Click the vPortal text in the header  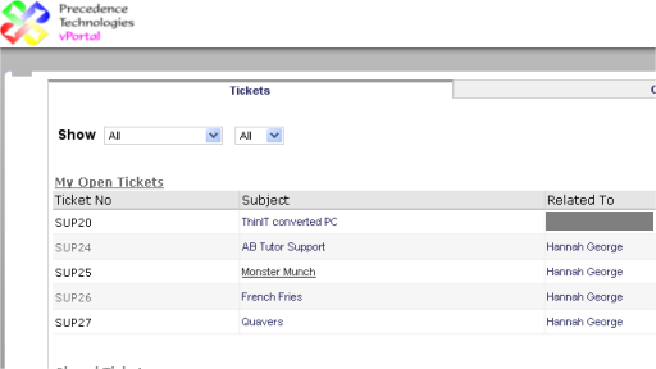pyautogui.click(x=79, y=36)
